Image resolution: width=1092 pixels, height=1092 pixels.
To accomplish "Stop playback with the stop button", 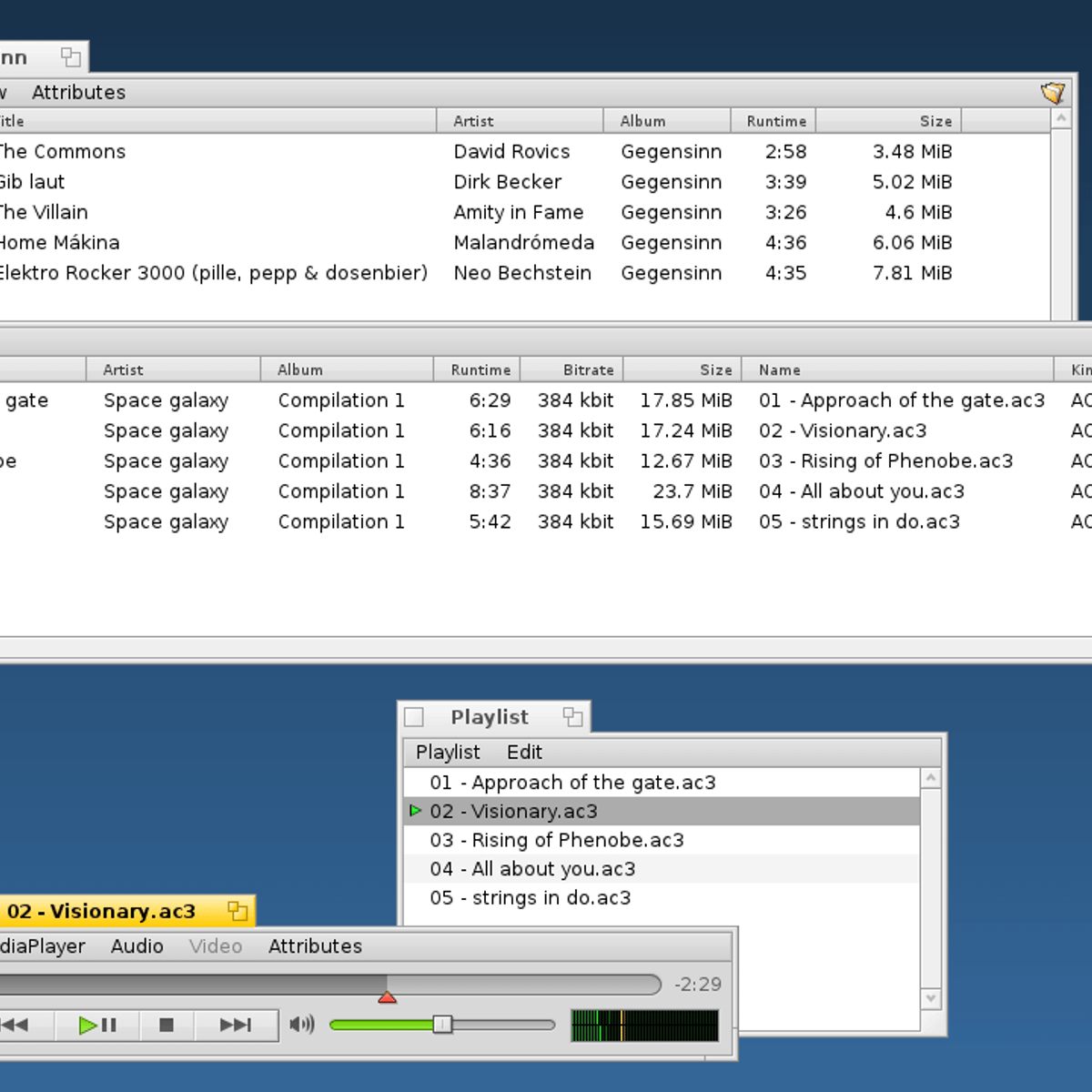I will tap(167, 1025).
